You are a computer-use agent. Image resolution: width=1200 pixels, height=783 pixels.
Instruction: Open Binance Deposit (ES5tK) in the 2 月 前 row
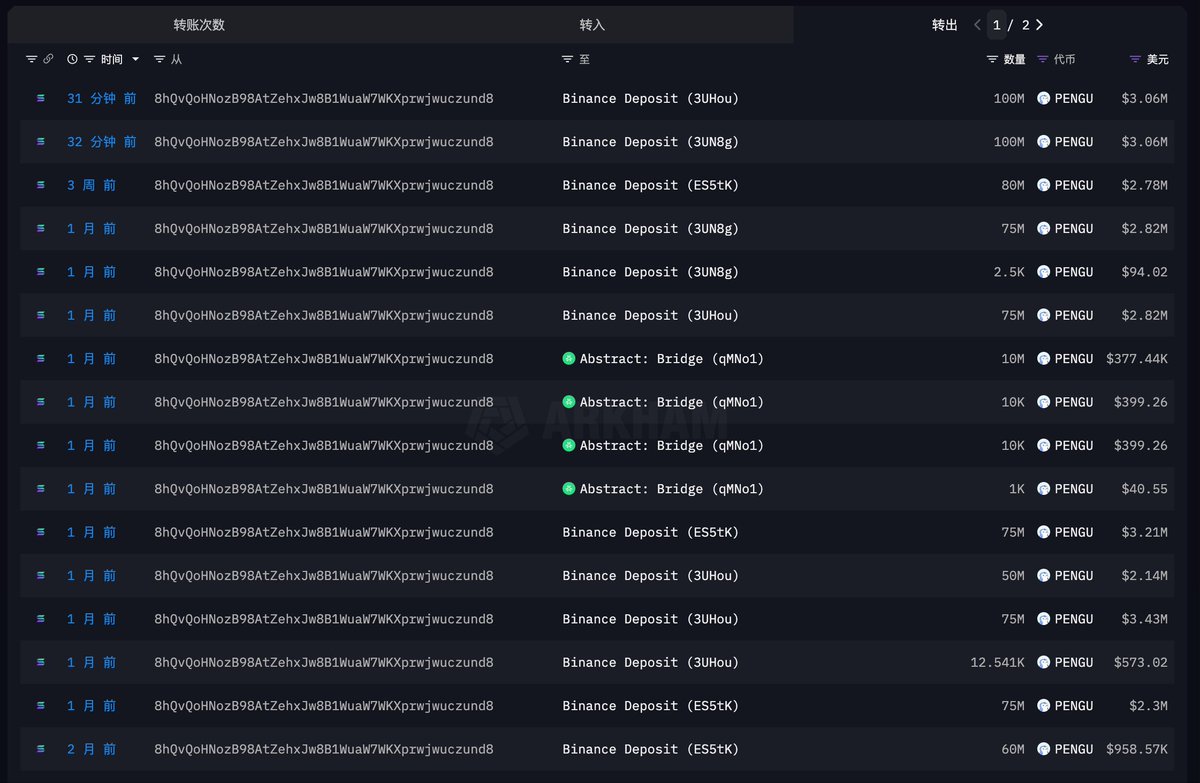click(x=651, y=749)
